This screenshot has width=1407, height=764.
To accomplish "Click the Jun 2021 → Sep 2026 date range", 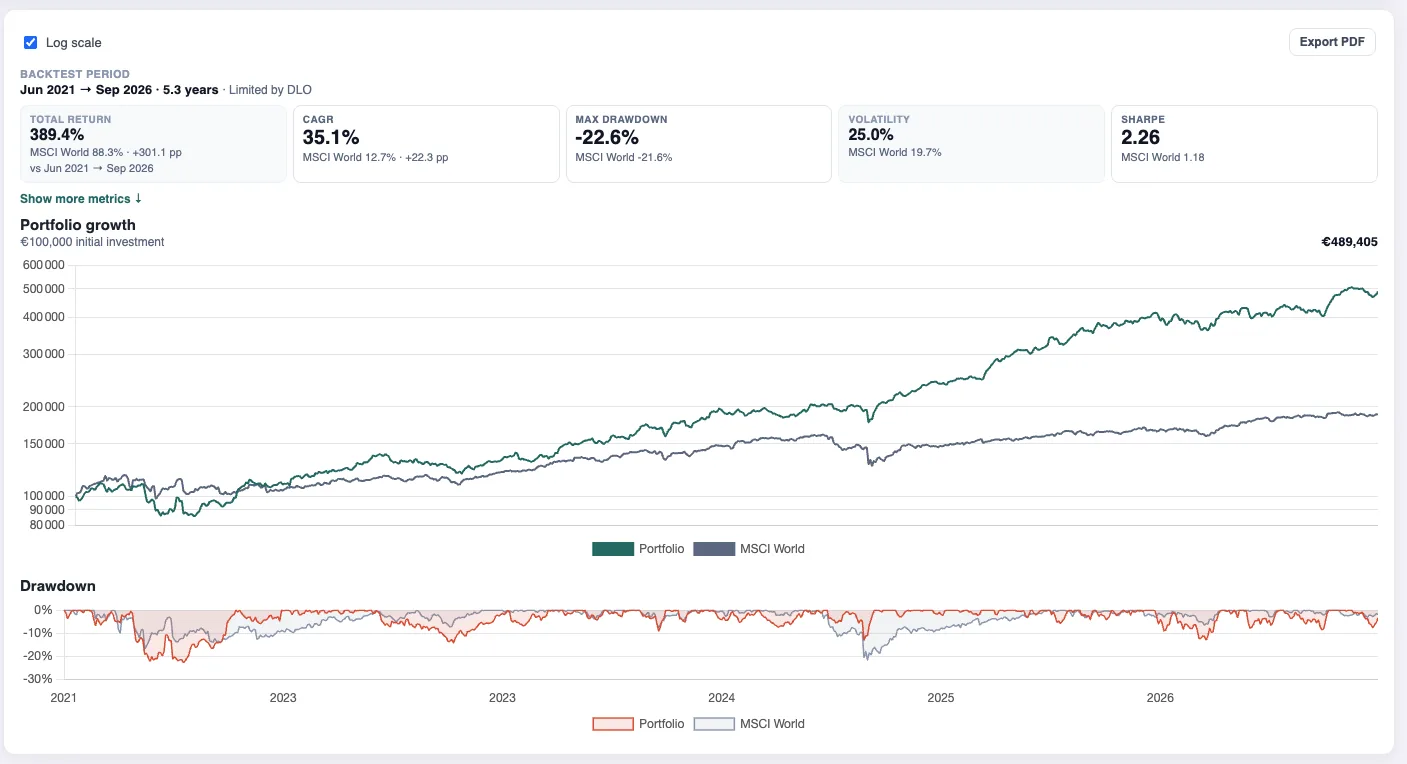I will click(x=88, y=90).
